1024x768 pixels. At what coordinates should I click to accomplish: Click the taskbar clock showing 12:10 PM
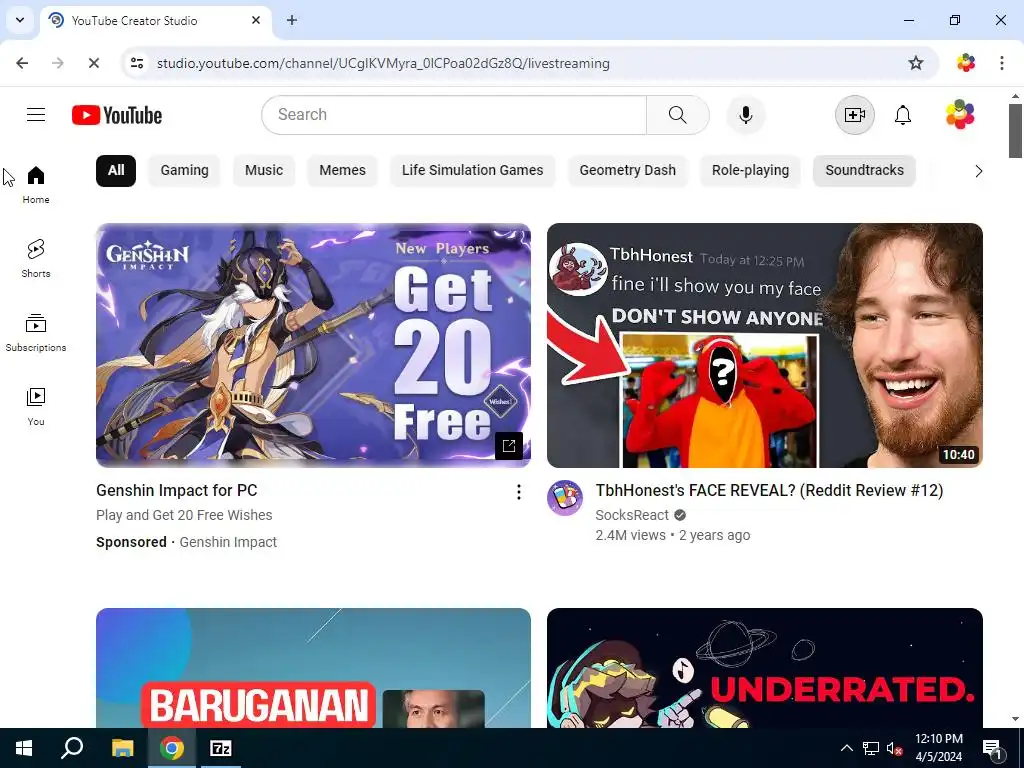pos(939,748)
